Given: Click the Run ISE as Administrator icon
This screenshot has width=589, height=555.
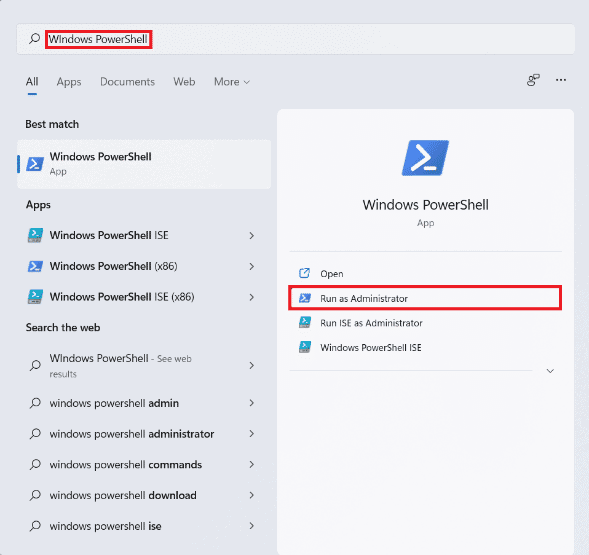Looking at the screenshot, I should point(305,322).
